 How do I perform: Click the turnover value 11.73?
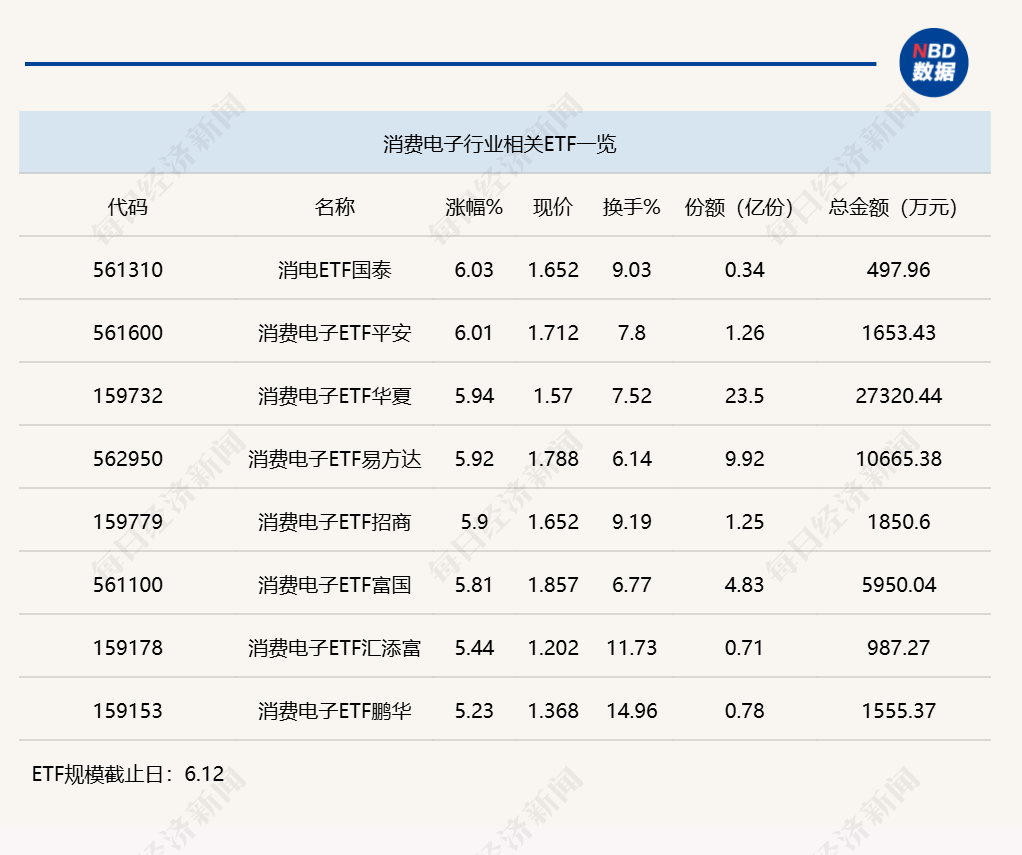pyautogui.click(x=631, y=648)
